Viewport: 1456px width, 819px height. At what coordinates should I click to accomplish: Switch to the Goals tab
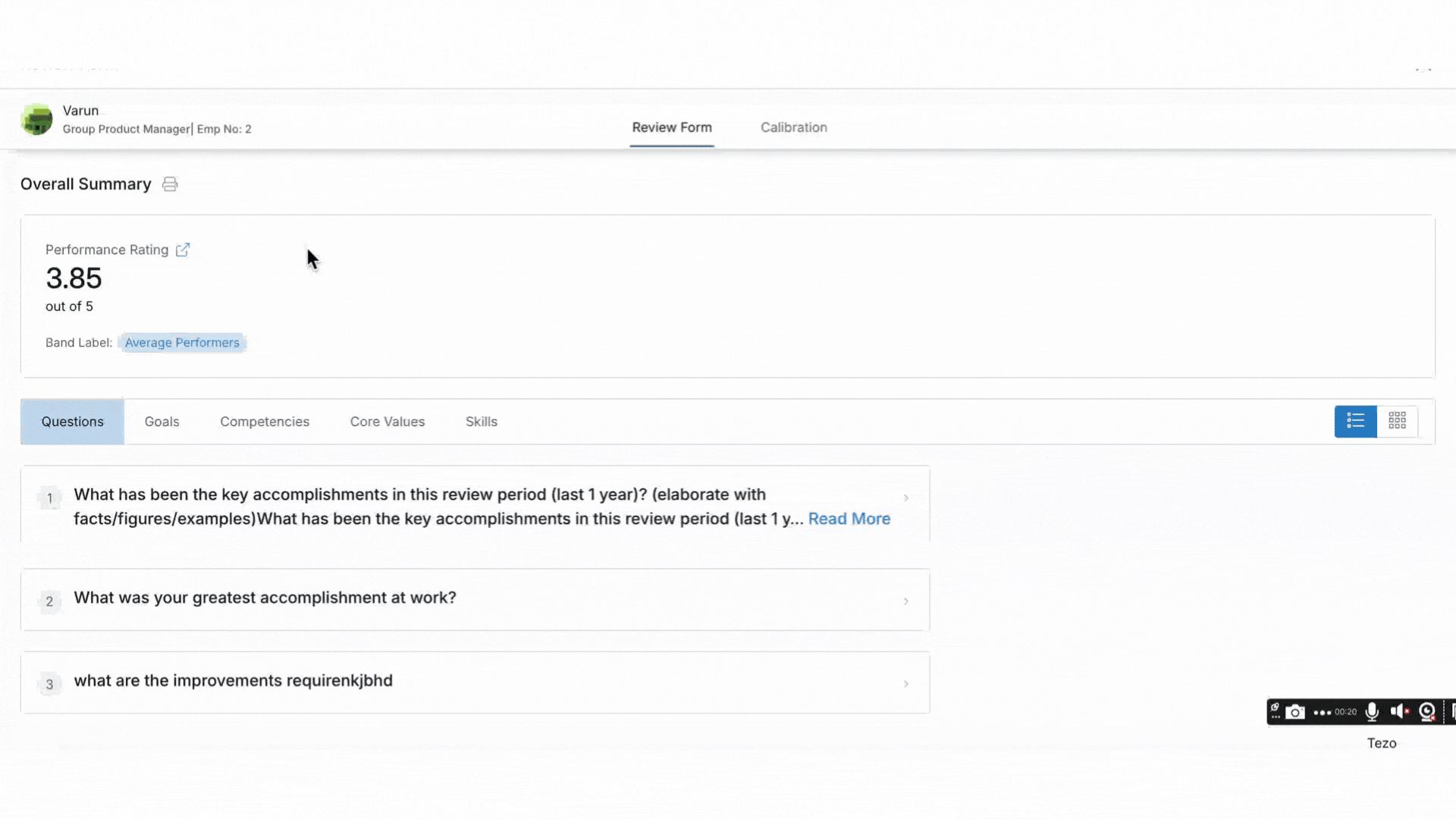(x=162, y=422)
